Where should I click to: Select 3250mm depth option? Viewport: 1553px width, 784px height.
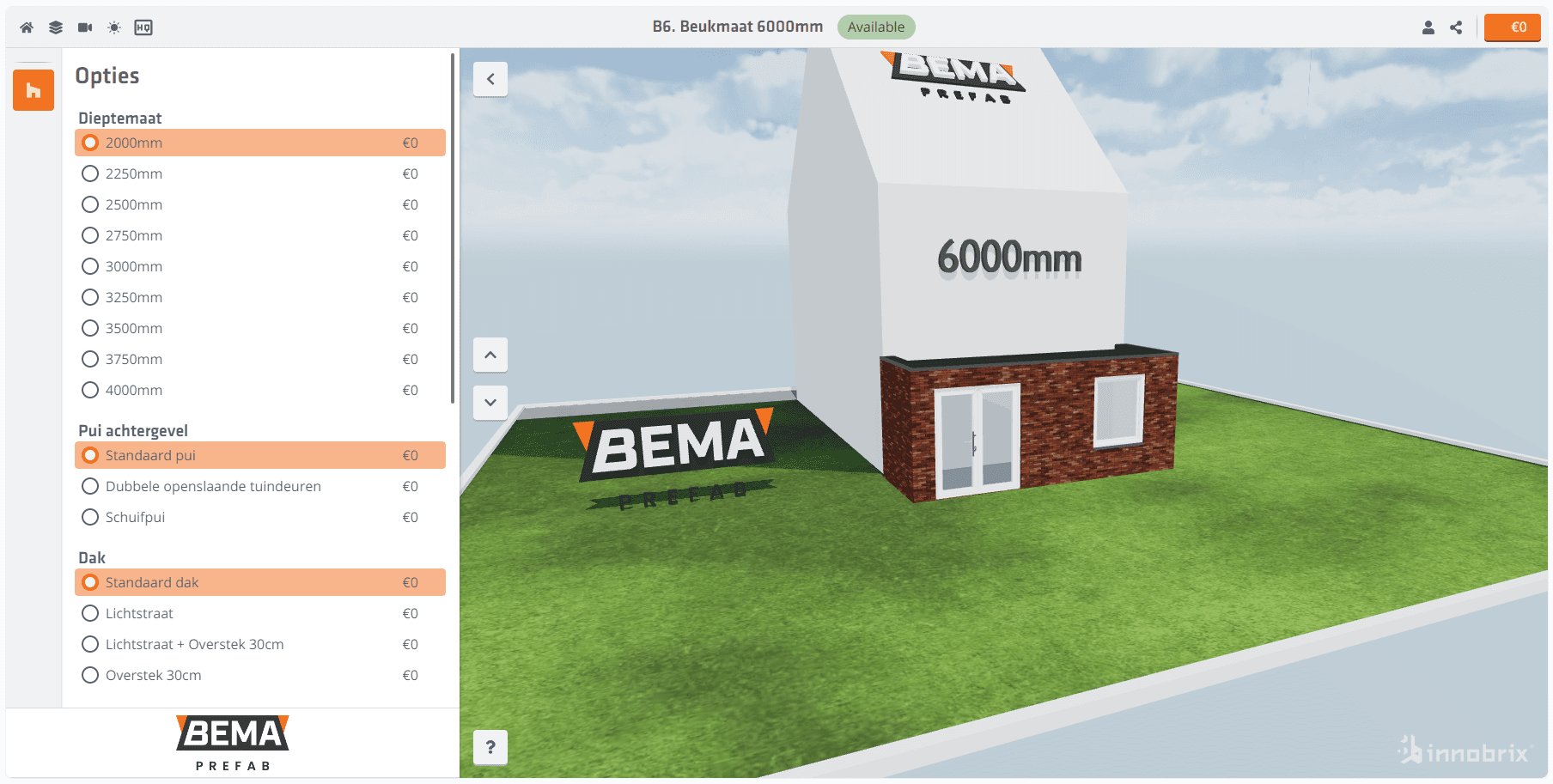260,297
